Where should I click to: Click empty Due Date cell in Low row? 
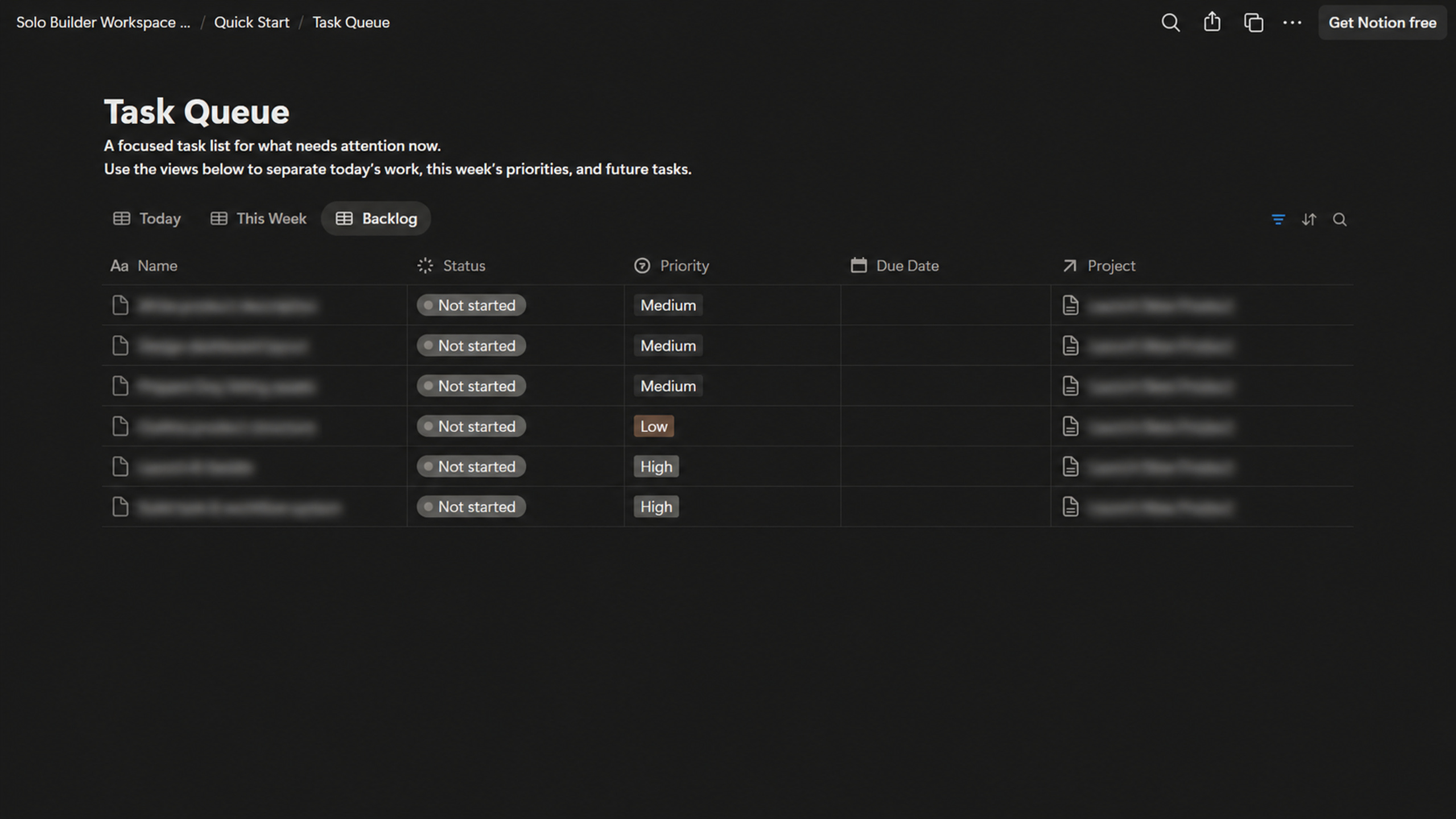pyautogui.click(x=946, y=427)
